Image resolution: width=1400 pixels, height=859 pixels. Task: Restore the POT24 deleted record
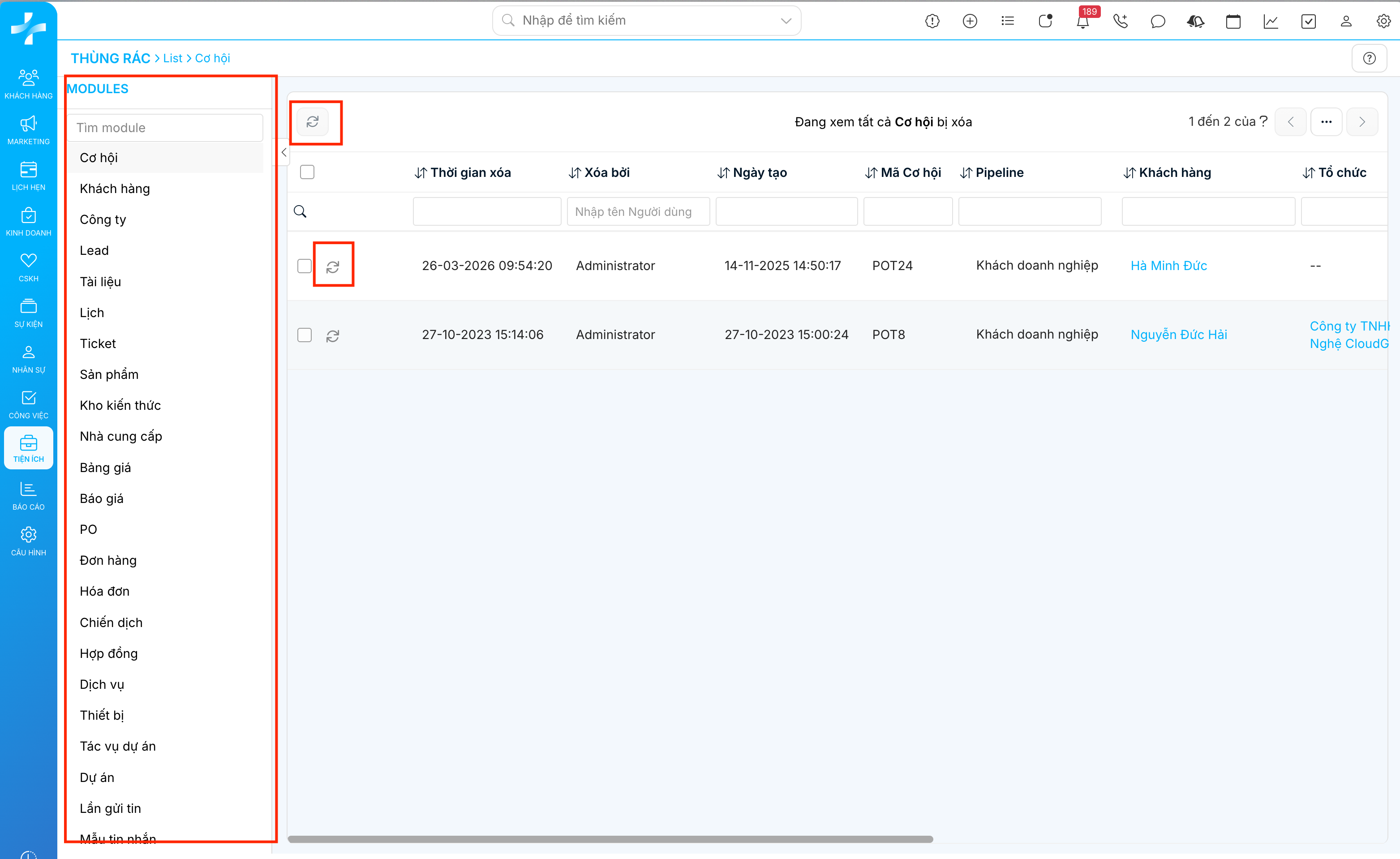coord(333,266)
